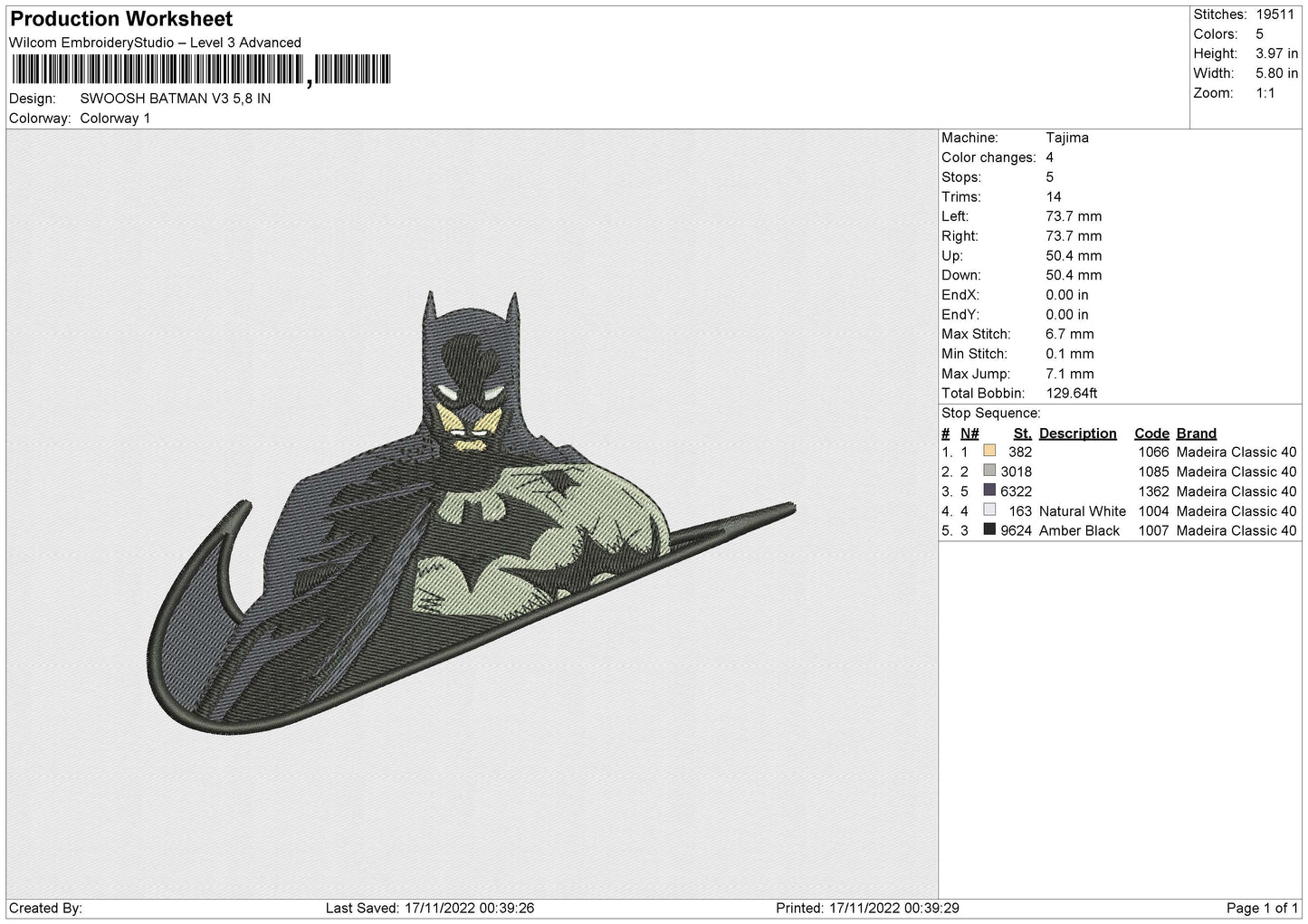The width and height of the screenshot is (1308, 924).
Task: Click the barcode under the Wilcom header
Action: [x=200, y=71]
